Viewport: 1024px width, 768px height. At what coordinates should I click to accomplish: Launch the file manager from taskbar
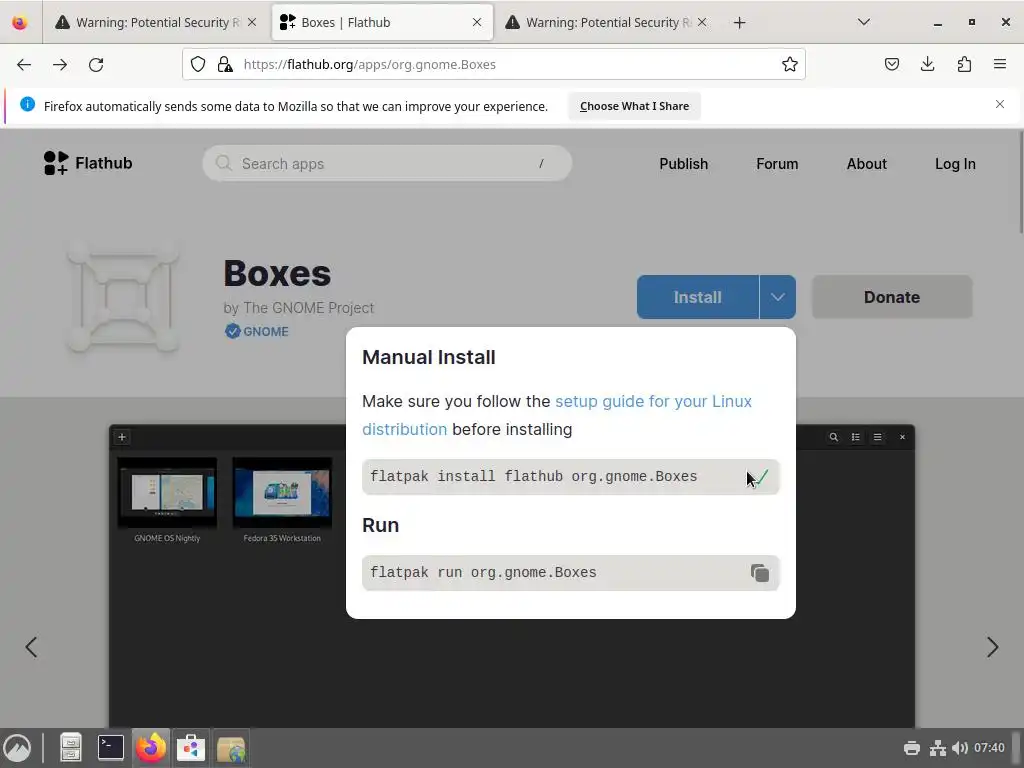71,748
